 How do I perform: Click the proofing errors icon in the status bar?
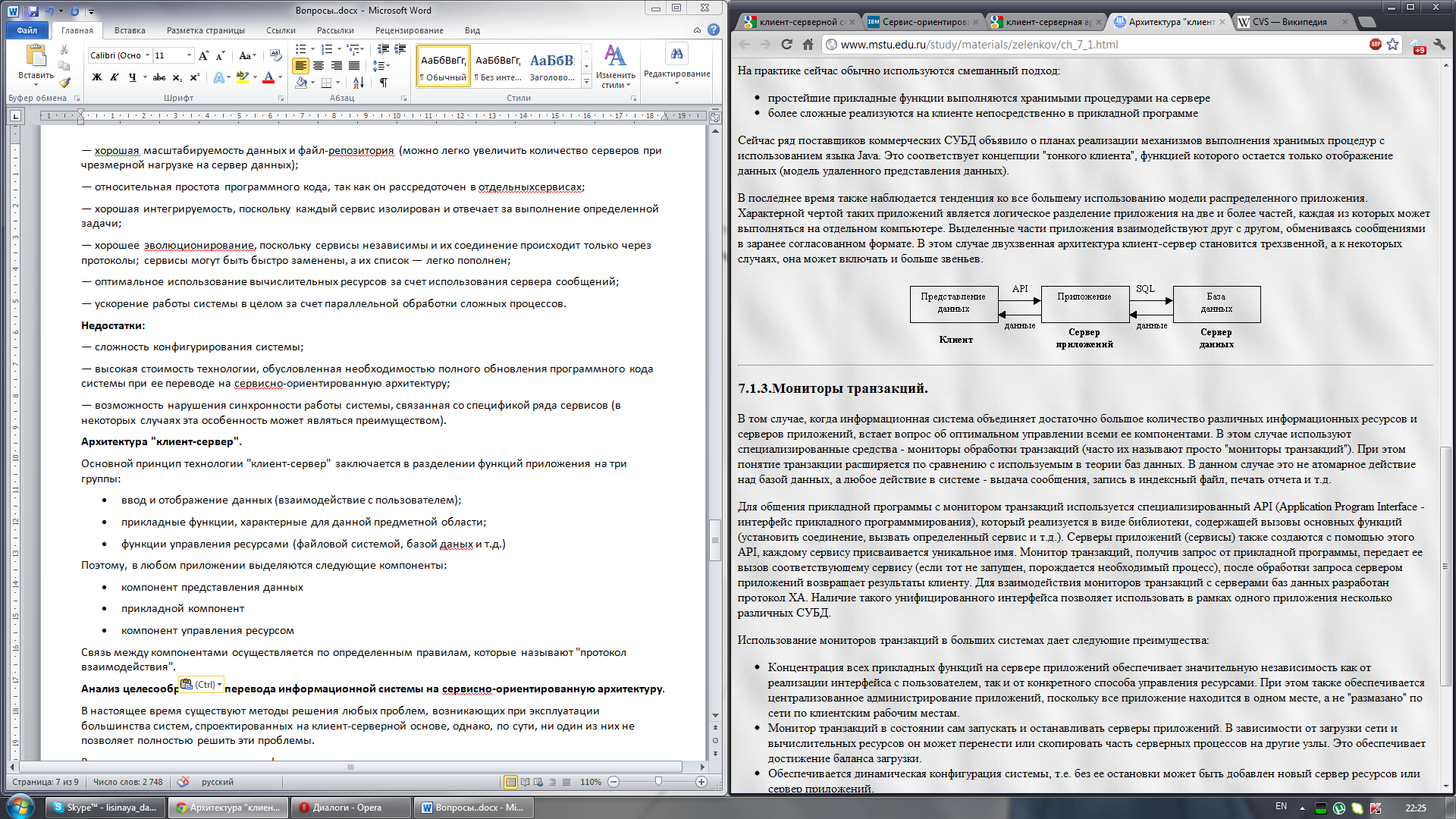click(183, 782)
